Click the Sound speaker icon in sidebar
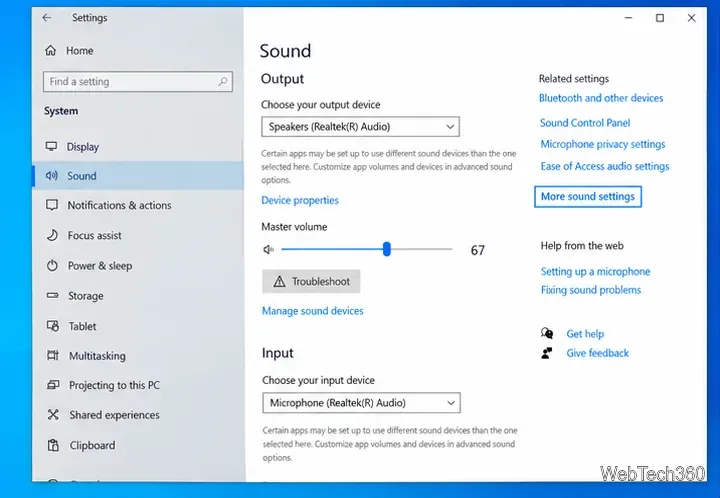Image resolution: width=720 pixels, height=498 pixels. [x=51, y=175]
